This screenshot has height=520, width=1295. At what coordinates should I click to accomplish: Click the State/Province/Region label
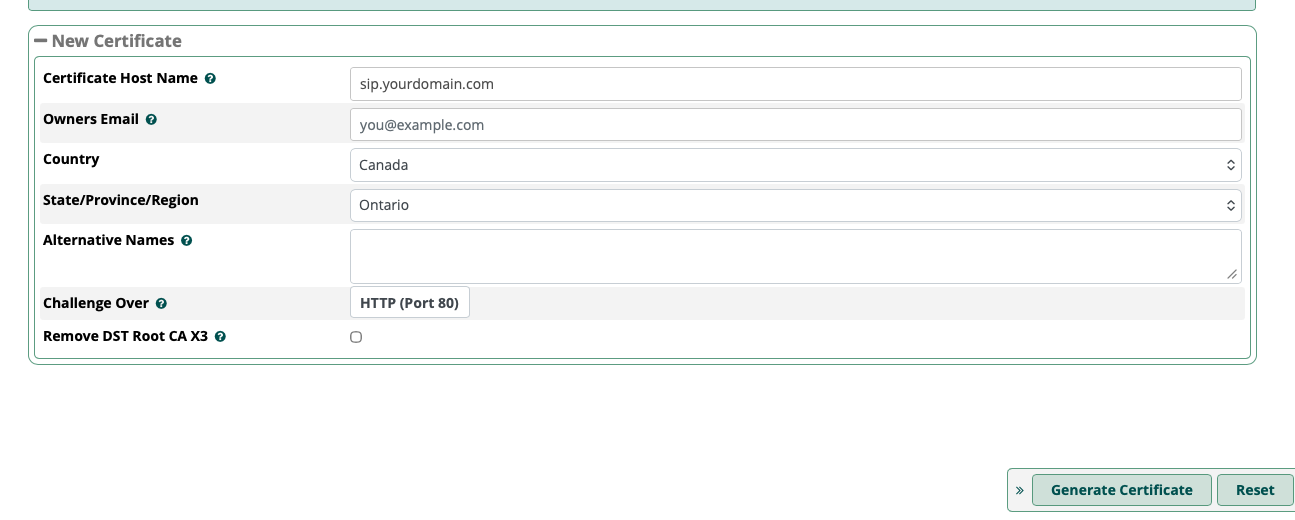pos(121,200)
